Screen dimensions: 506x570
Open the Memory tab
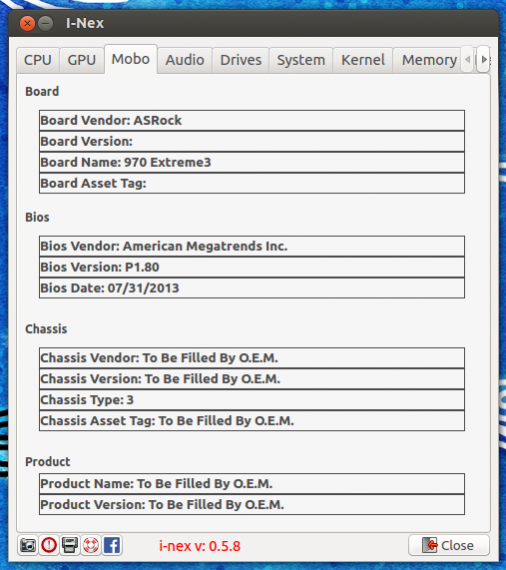coord(429,60)
